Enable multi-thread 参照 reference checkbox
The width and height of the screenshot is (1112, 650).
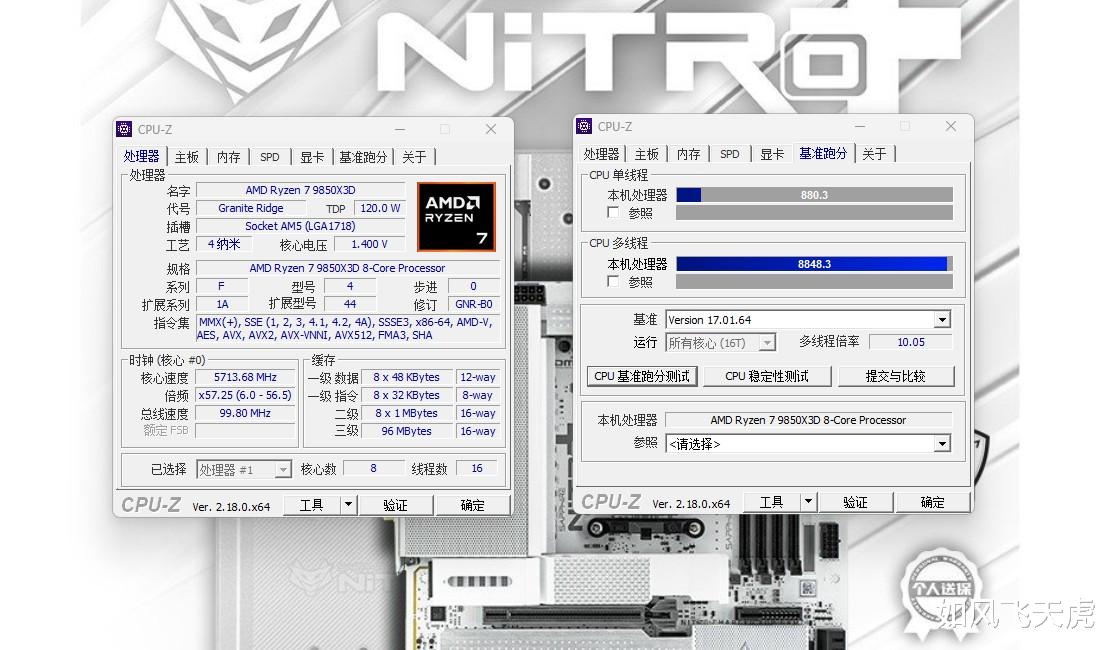click(613, 281)
